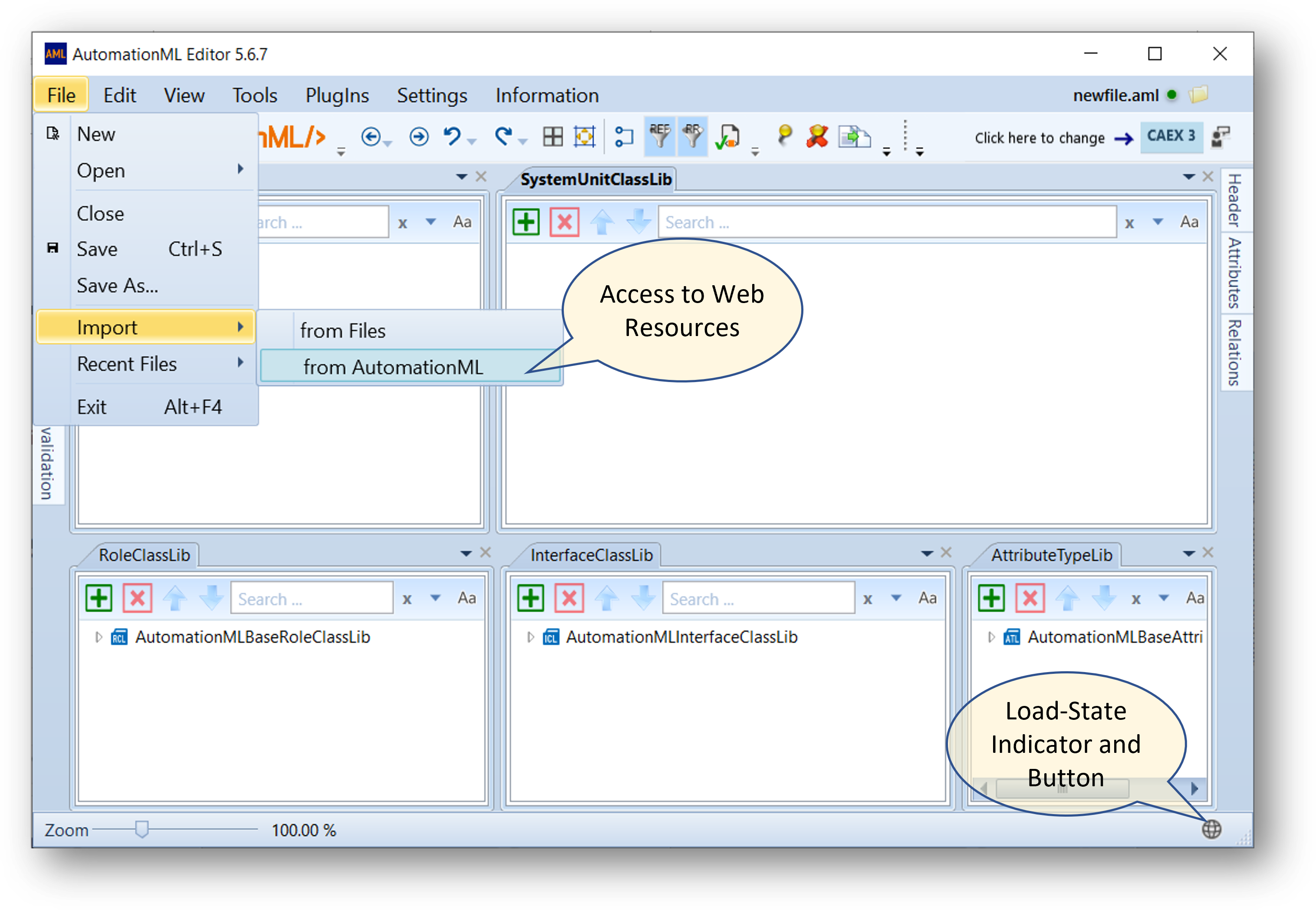Click the four-pane layout grid icon
1316x910 pixels.
pyautogui.click(x=552, y=138)
